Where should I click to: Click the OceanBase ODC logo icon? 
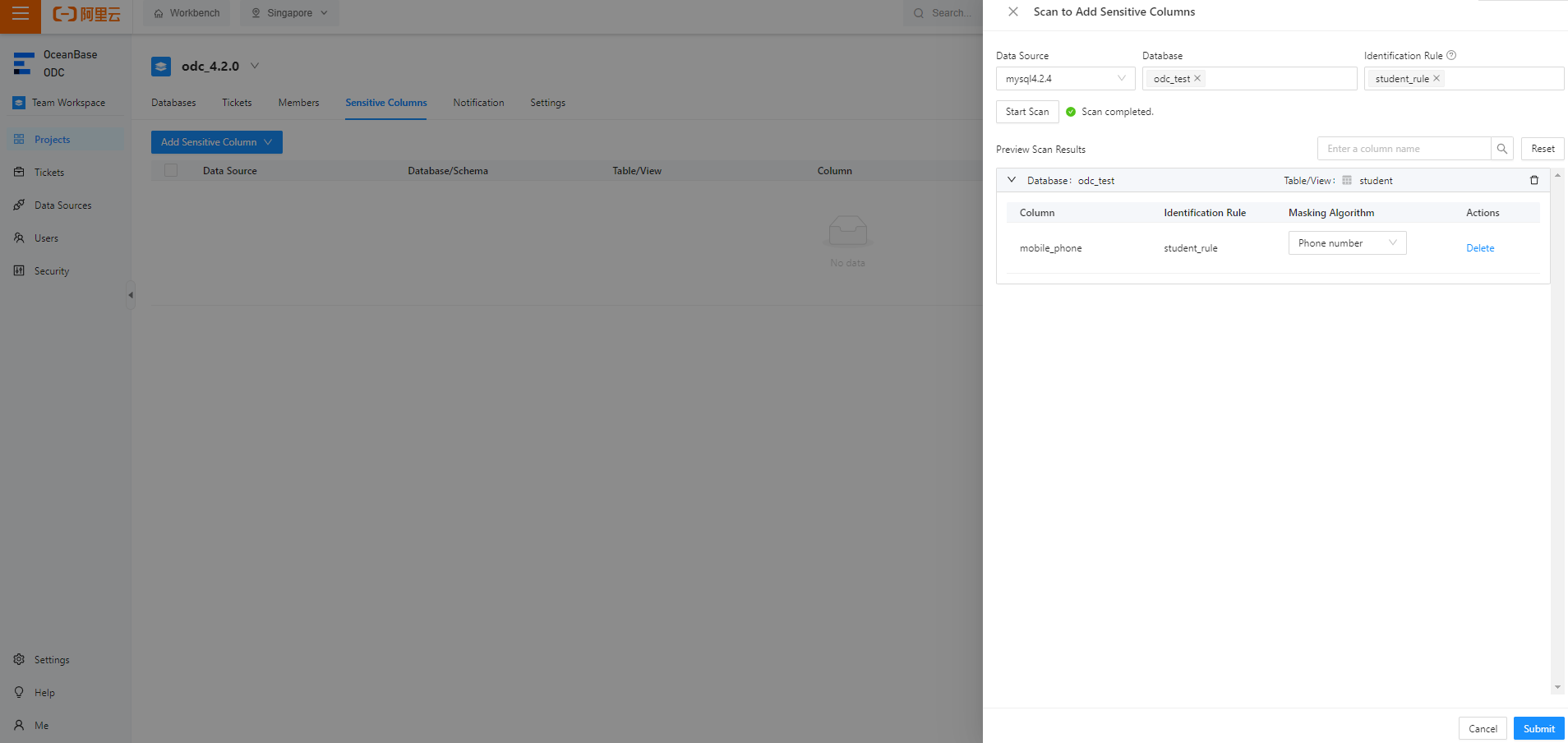pos(24,63)
